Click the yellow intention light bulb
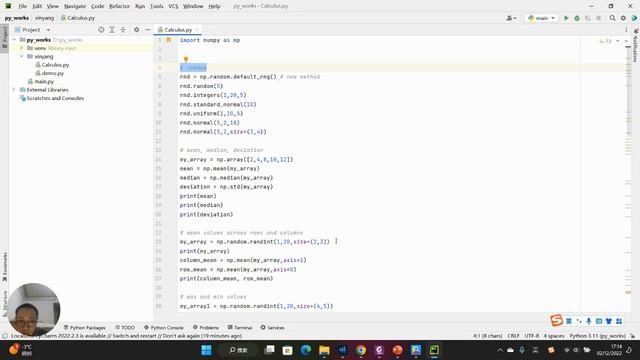Screen dimensions: 640x360 (x=186, y=59)
